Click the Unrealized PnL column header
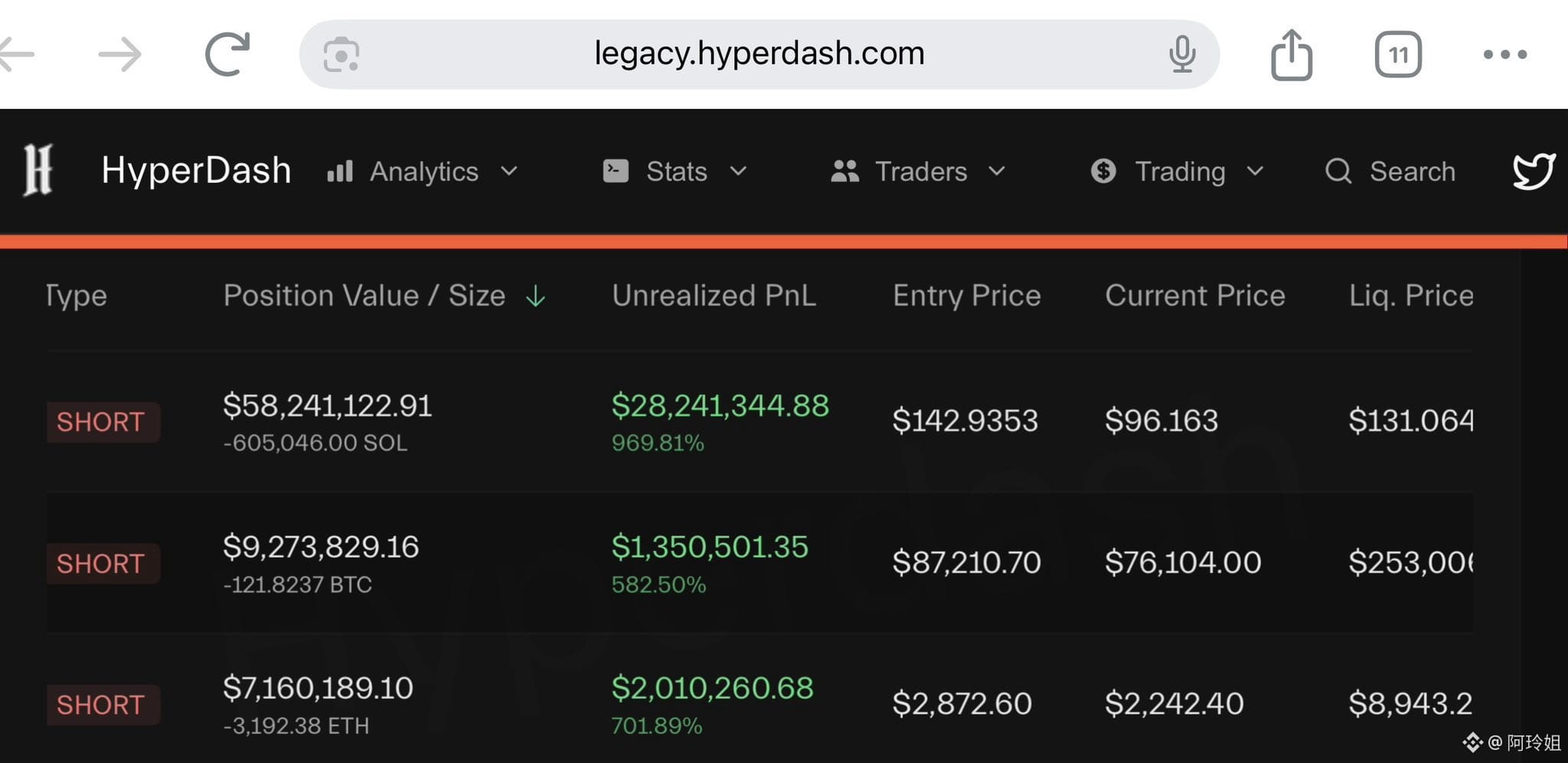The width and height of the screenshot is (1568, 763). click(x=714, y=296)
